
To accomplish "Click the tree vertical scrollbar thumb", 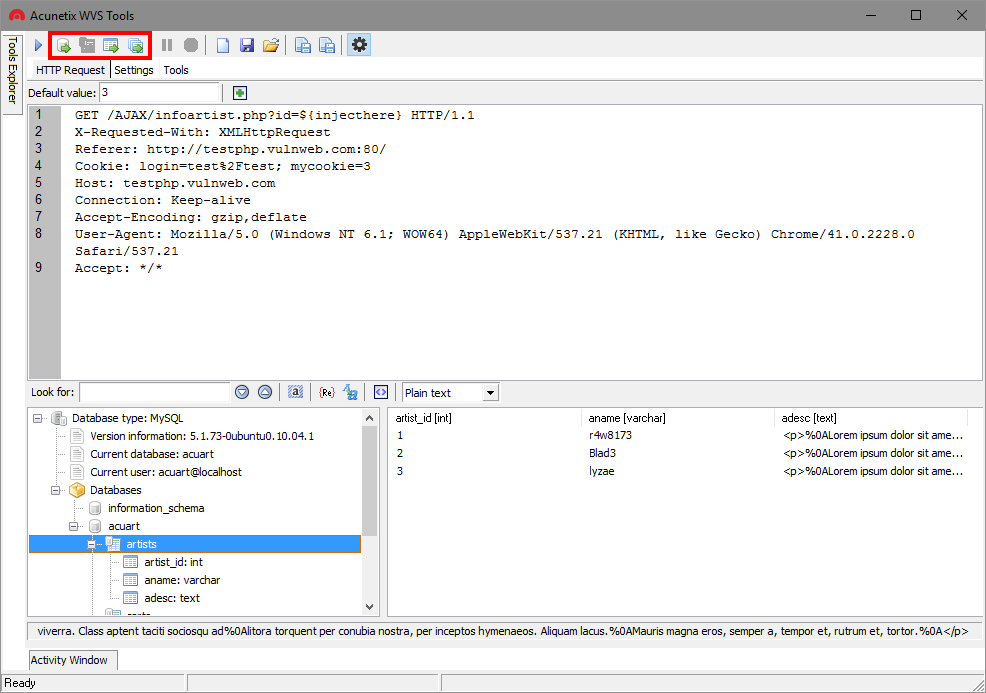I will 369,481.
